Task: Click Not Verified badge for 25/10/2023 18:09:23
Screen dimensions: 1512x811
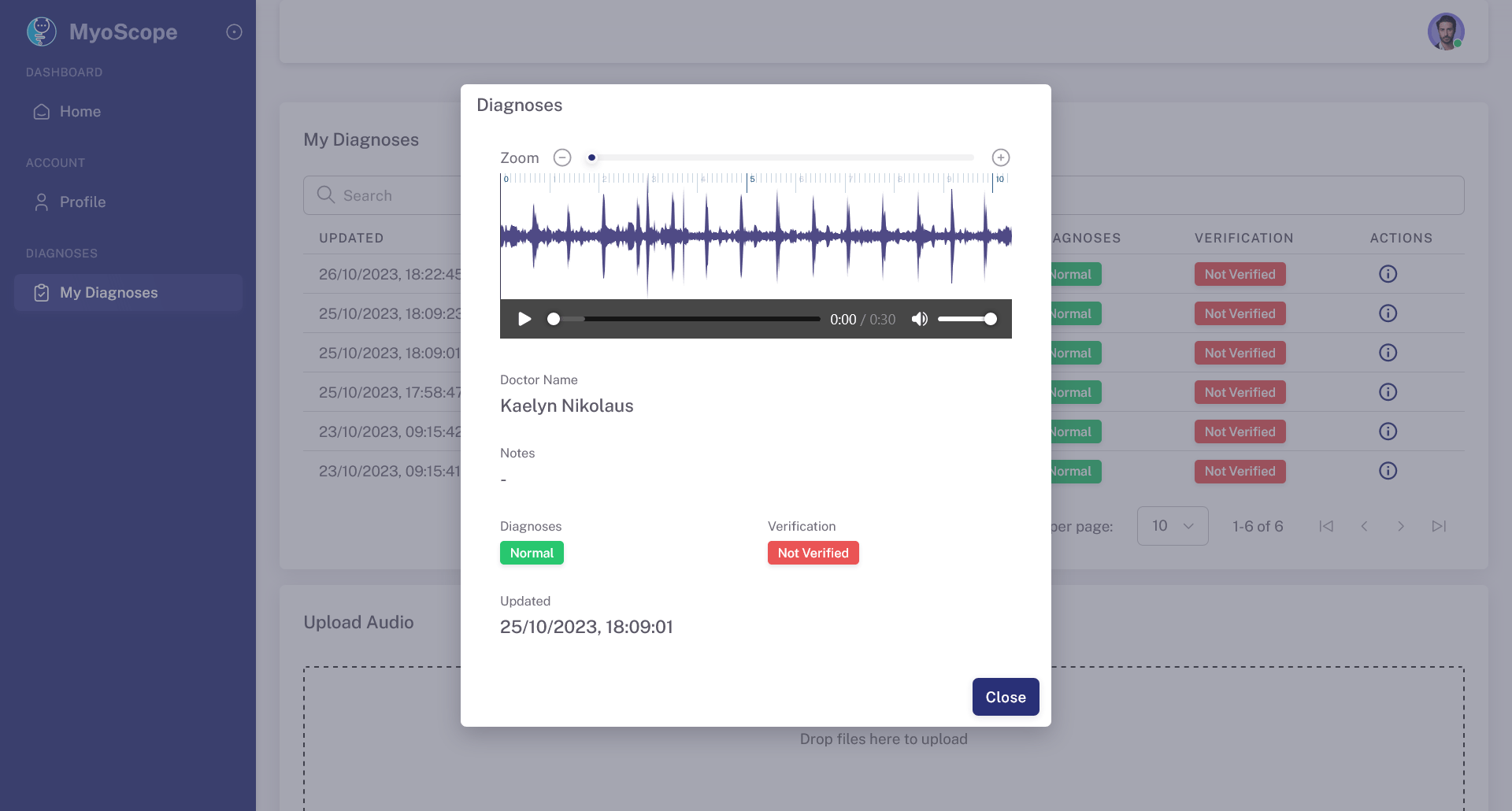Action: [x=1240, y=313]
